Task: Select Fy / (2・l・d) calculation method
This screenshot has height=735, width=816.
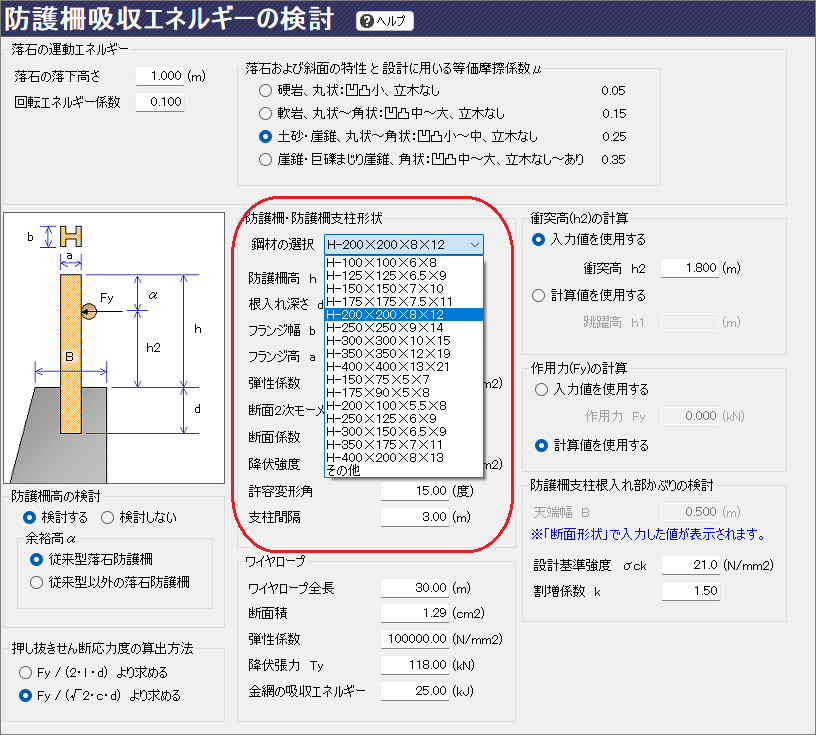Action: click(x=26, y=672)
